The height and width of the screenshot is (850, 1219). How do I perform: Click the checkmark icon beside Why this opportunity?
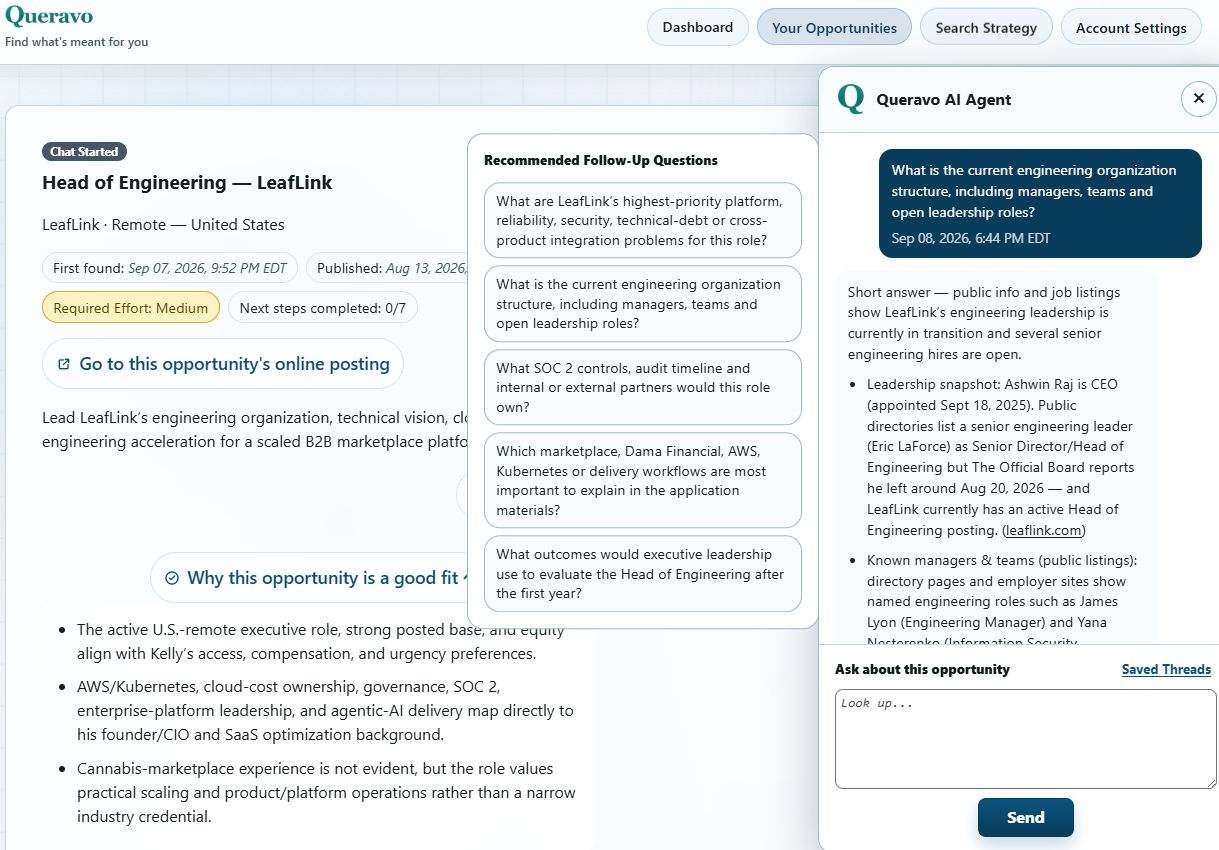tap(171, 578)
